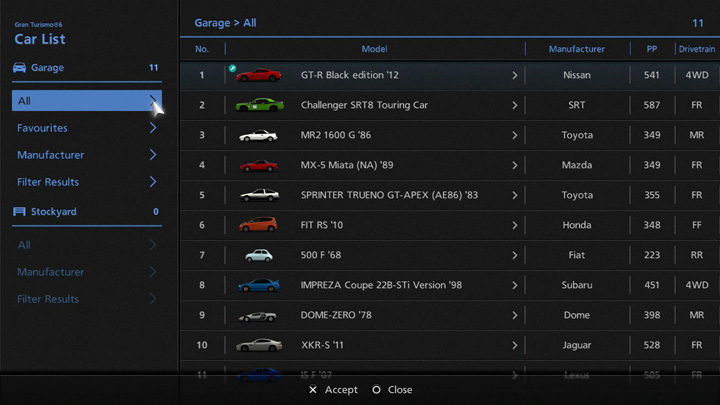Select the green Challenger SRT8 car icon
This screenshot has height=405, width=720.
point(258,105)
